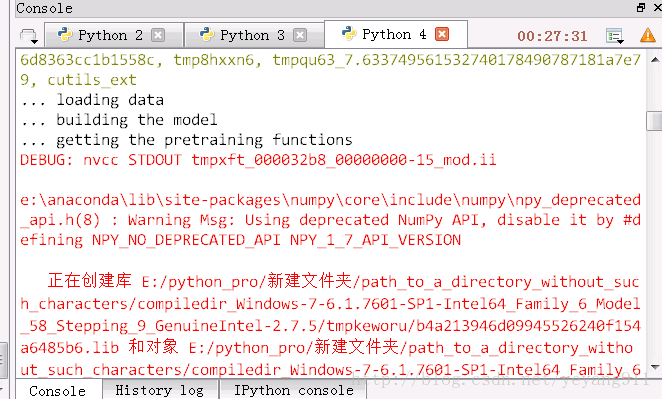Close the Python 4 tab with red X
662x399 pixels.
click(442, 34)
